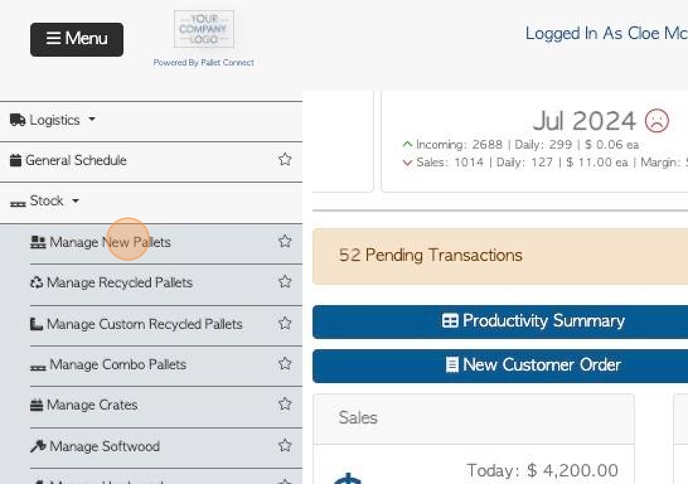688x484 pixels.
Task: Toggle favorite star on Manage Crates
Action: [285, 404]
